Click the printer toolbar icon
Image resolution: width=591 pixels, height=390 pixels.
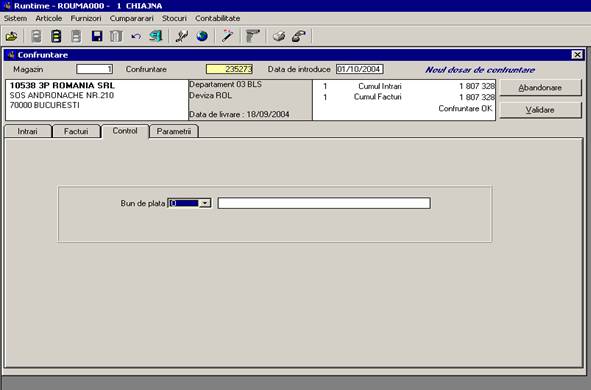coord(279,36)
